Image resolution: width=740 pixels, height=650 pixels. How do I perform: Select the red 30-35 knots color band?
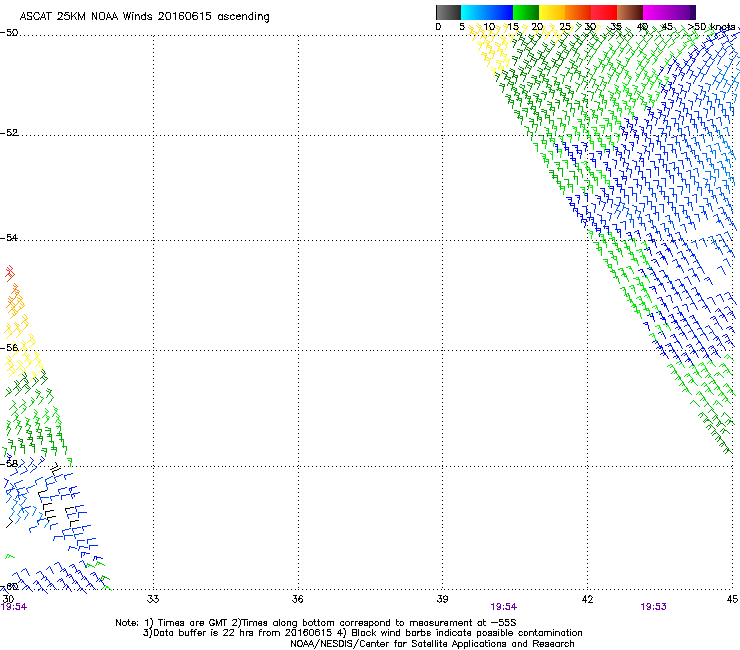pos(604,12)
